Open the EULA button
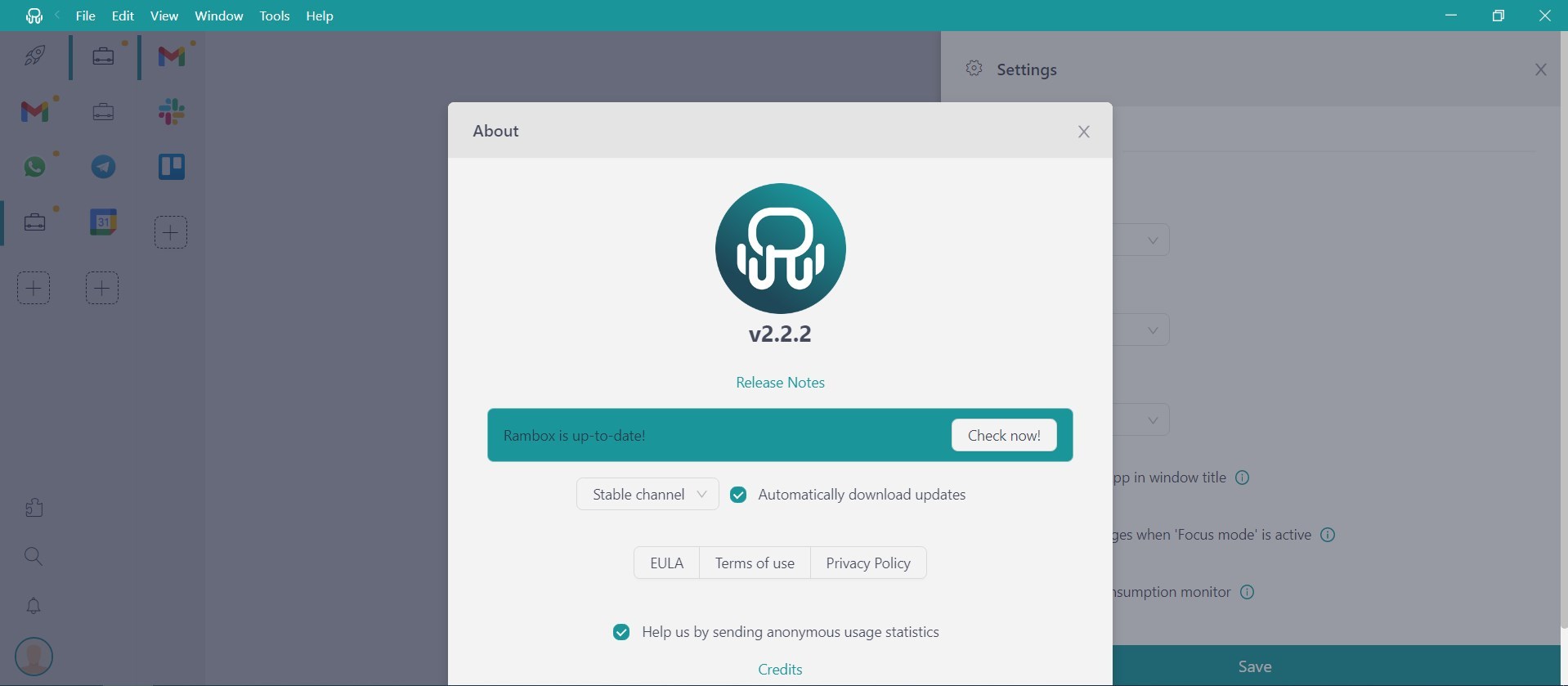 pyautogui.click(x=667, y=563)
